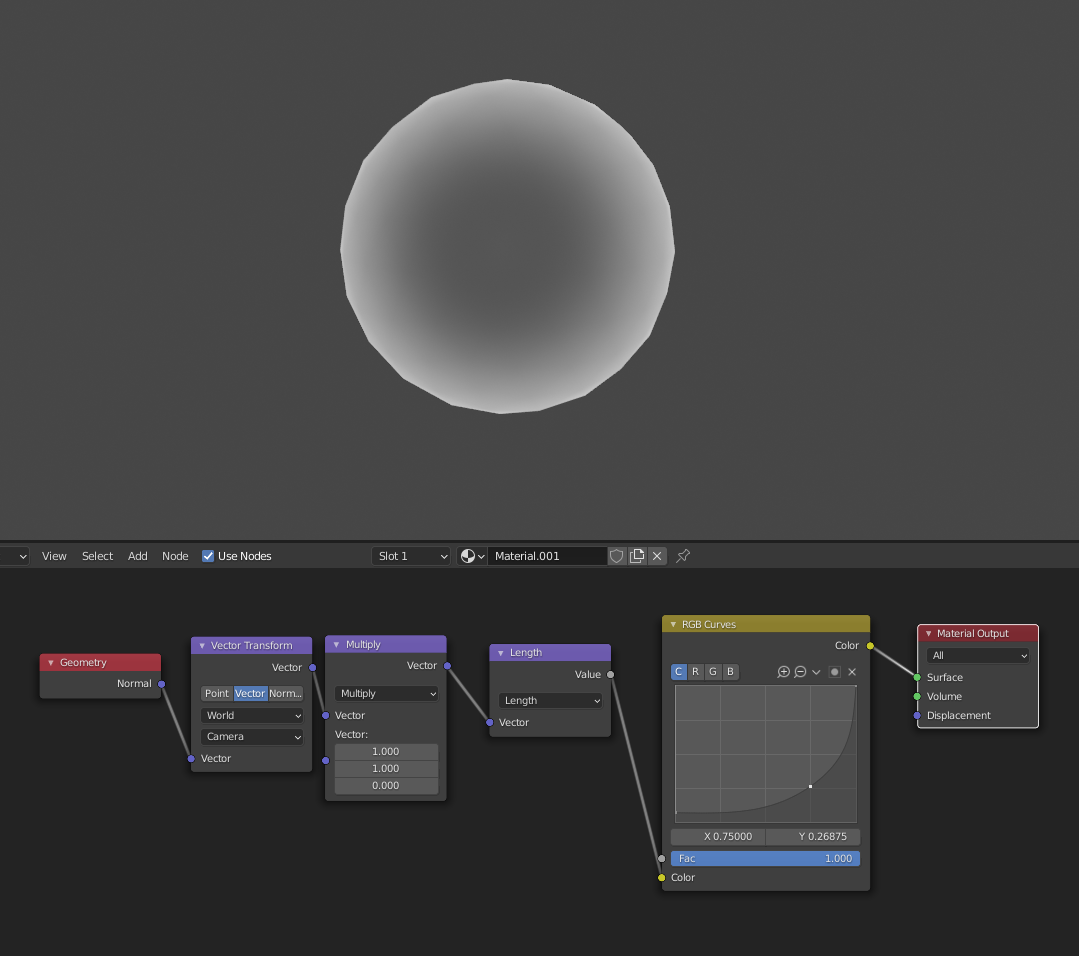The height and width of the screenshot is (956, 1079).
Task: Click the Material.001 name field
Action: pyautogui.click(x=547, y=556)
